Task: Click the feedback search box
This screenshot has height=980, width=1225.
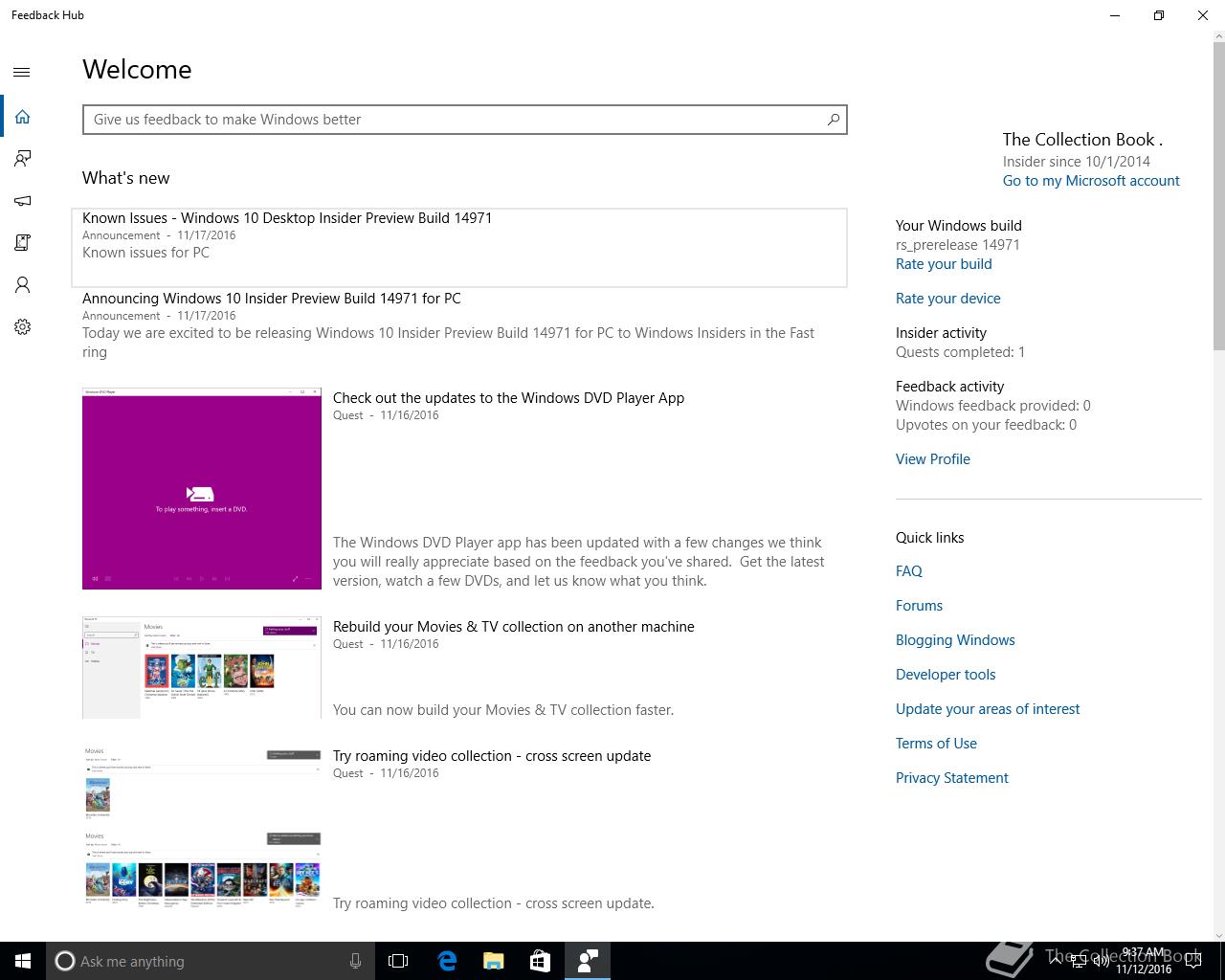Action: [464, 120]
